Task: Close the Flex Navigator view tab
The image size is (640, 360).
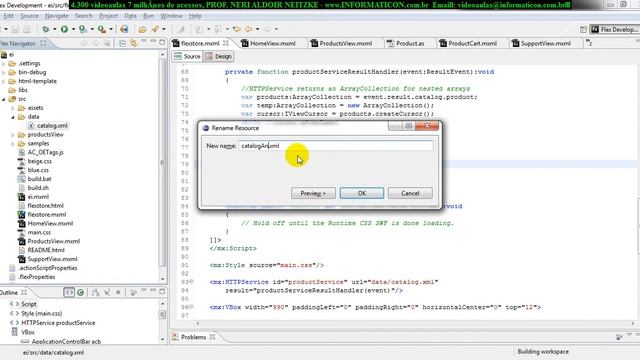Action: 43,43
